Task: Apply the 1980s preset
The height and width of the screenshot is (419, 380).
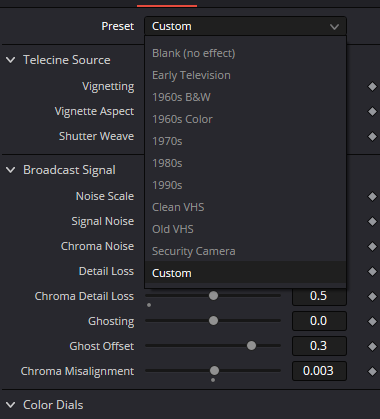Action: [245, 163]
